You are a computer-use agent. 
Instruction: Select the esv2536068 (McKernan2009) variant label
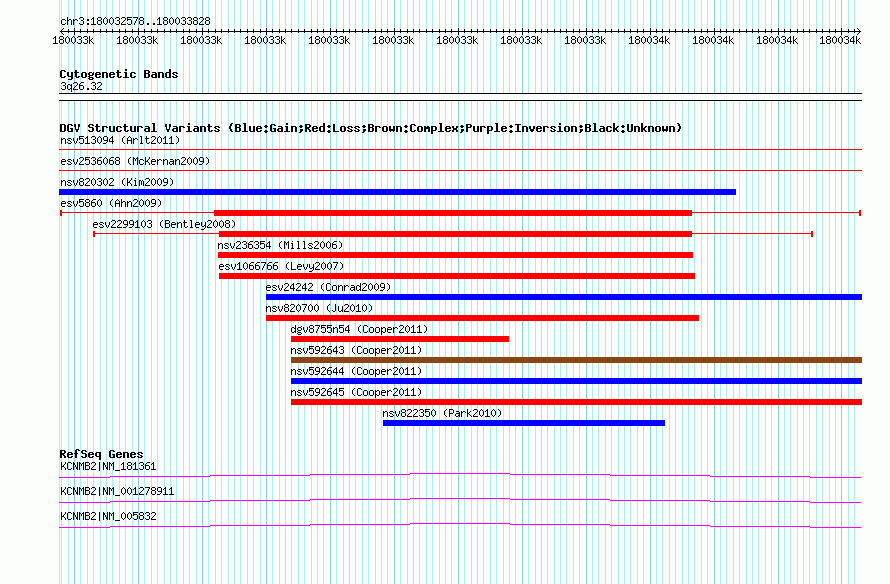pyautogui.click(x=135, y=161)
